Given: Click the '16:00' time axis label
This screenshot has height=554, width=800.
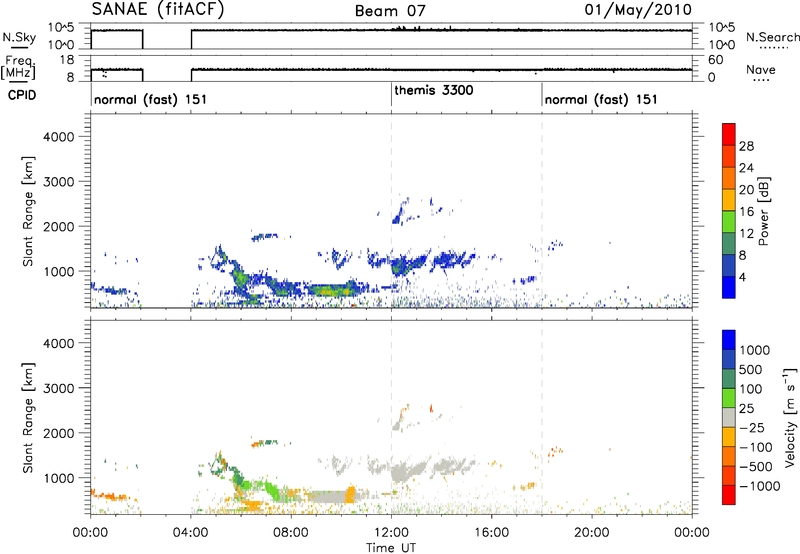Looking at the screenshot, I should click(x=492, y=533).
